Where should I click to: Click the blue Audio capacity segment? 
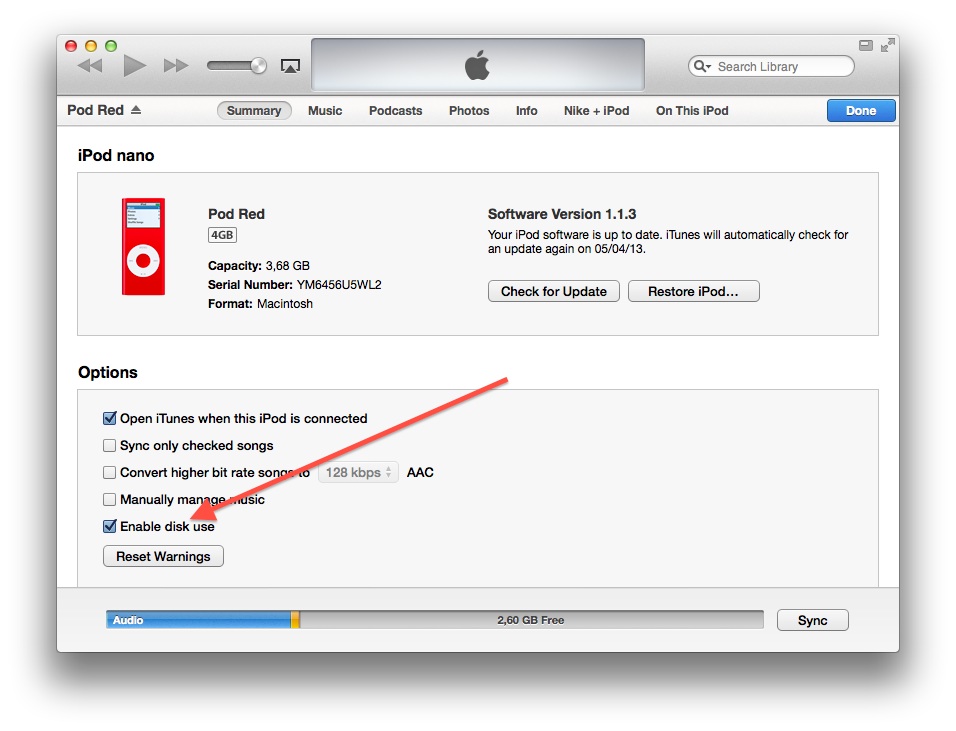pos(199,620)
